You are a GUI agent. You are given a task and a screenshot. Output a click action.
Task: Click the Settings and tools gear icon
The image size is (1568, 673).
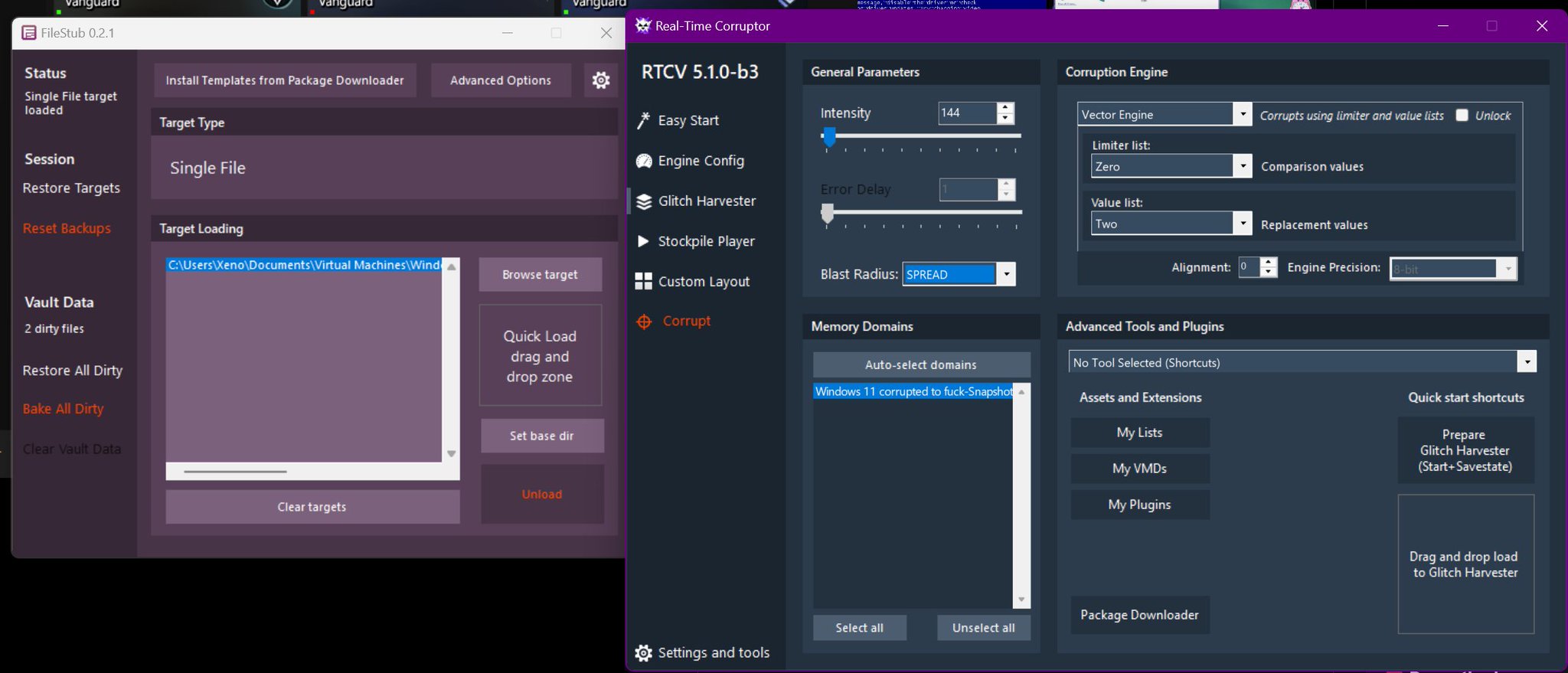click(644, 653)
